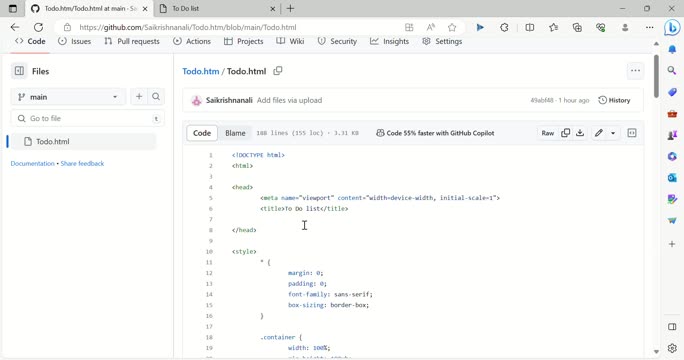Search the repository files with the magnifier

156,97
